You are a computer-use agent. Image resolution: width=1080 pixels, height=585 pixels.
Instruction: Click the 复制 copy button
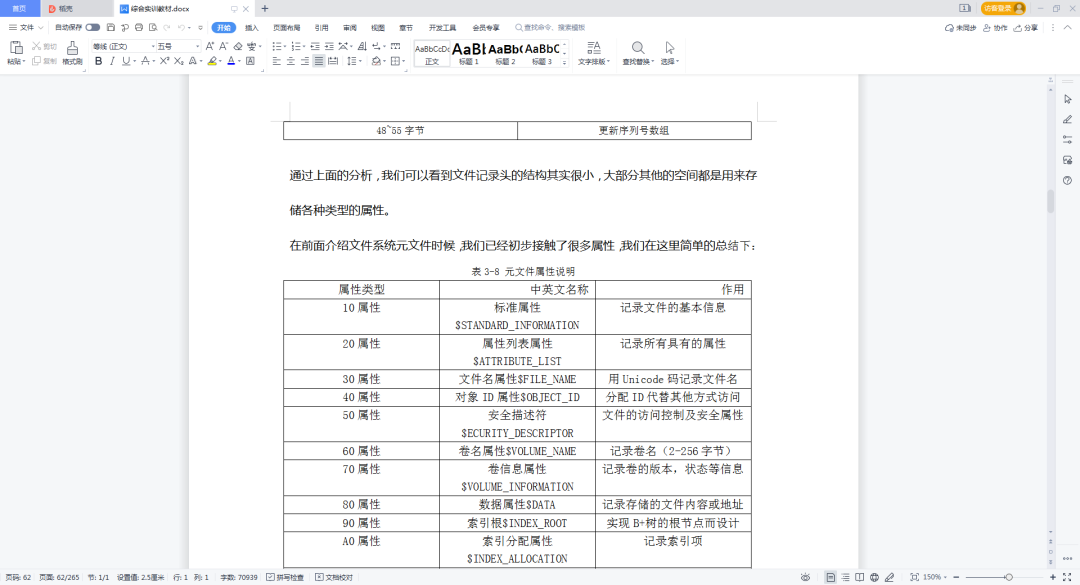pos(44,61)
